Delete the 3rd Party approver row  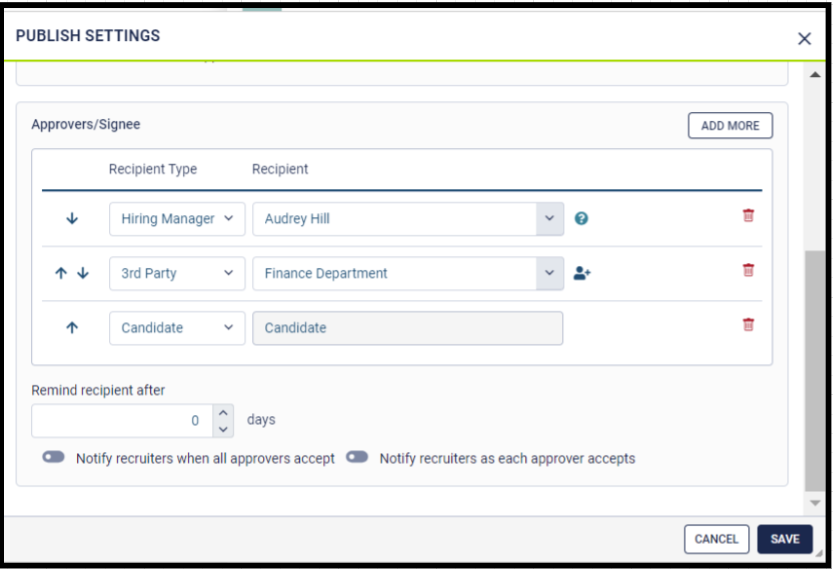pyautogui.click(x=748, y=270)
